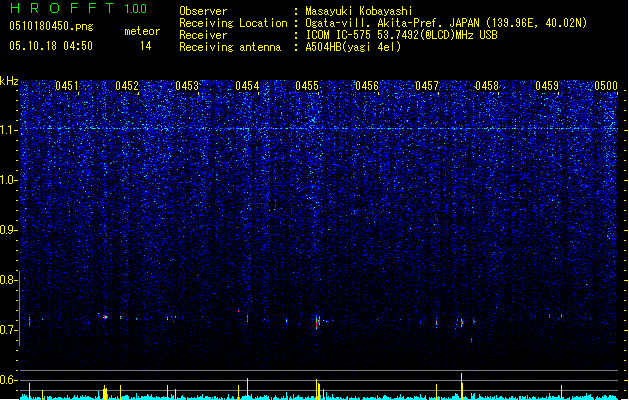Image resolution: width=629 pixels, height=400 pixels.
Task: Click the 0500 time marker
Action: coord(606,86)
